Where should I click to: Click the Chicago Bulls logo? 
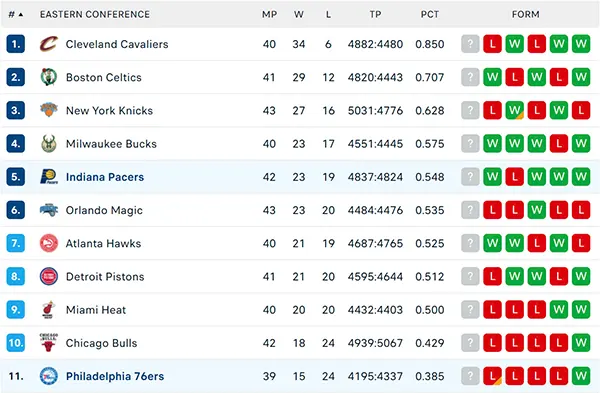point(49,343)
